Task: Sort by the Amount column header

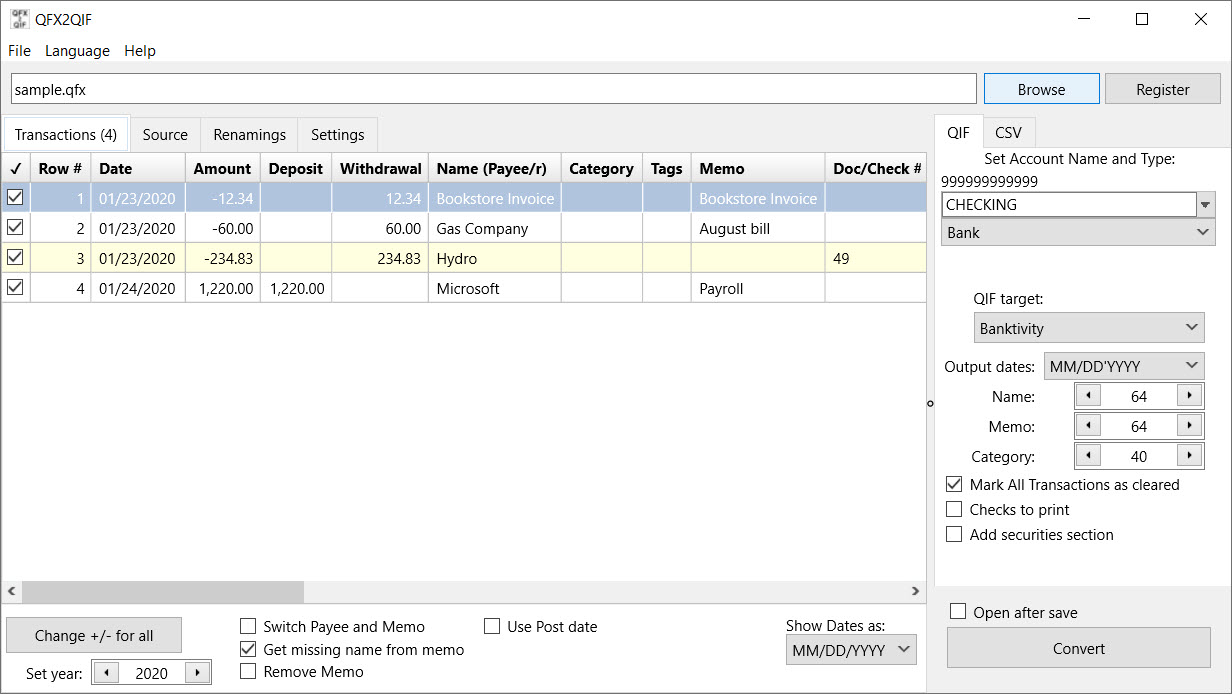Action: [x=223, y=168]
